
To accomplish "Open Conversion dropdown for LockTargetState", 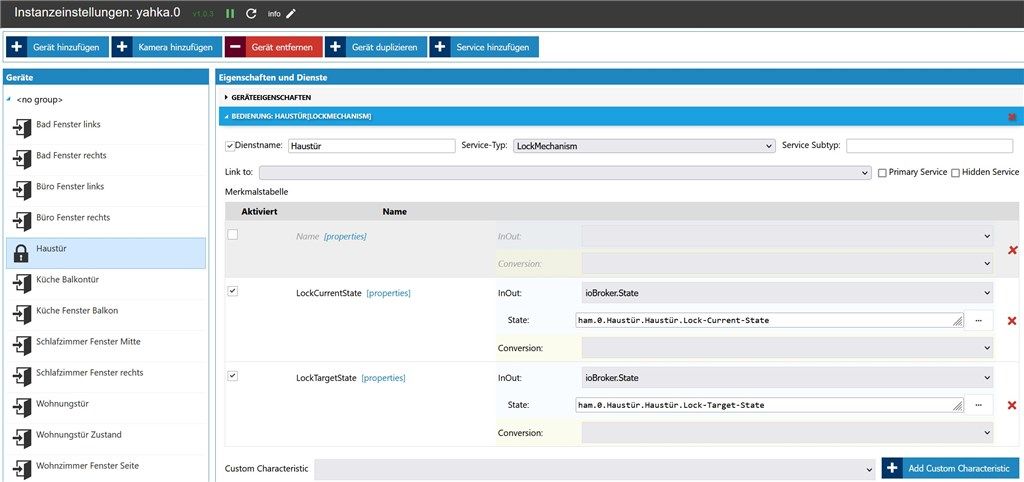I will (788, 432).
